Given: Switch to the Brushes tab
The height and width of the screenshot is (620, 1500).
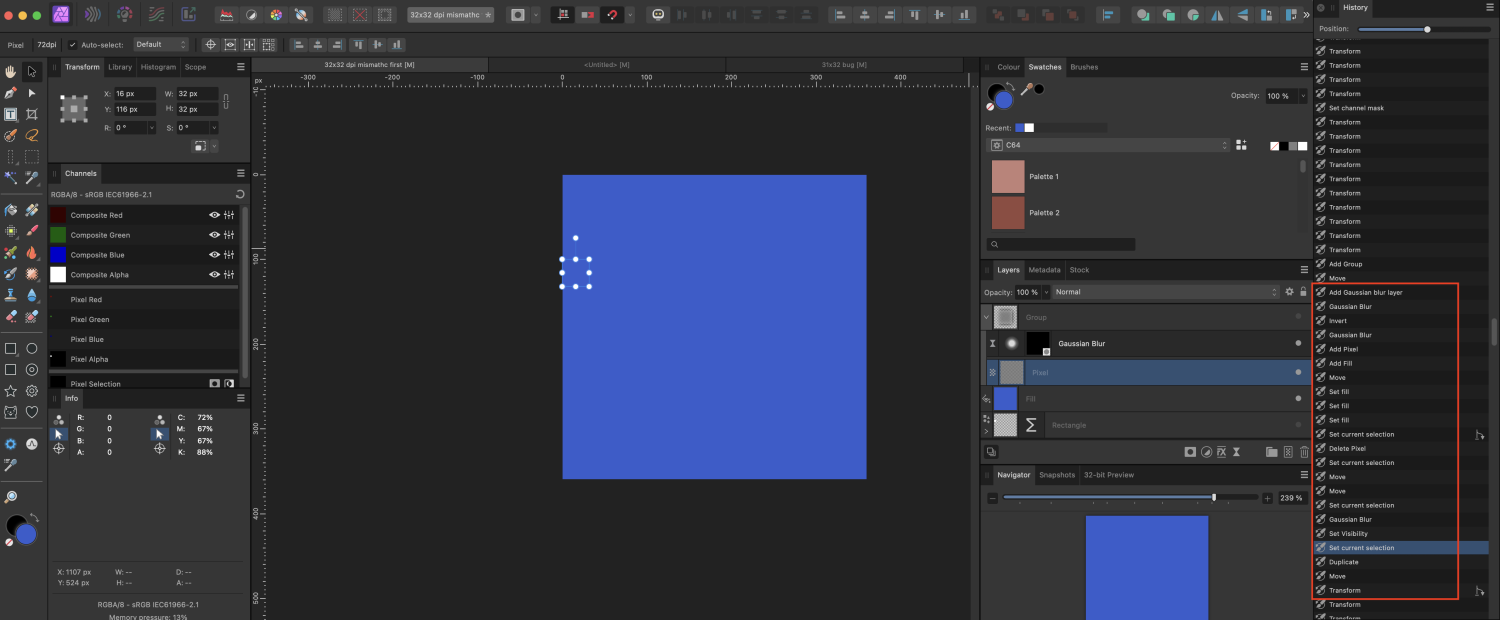Looking at the screenshot, I should point(1084,67).
